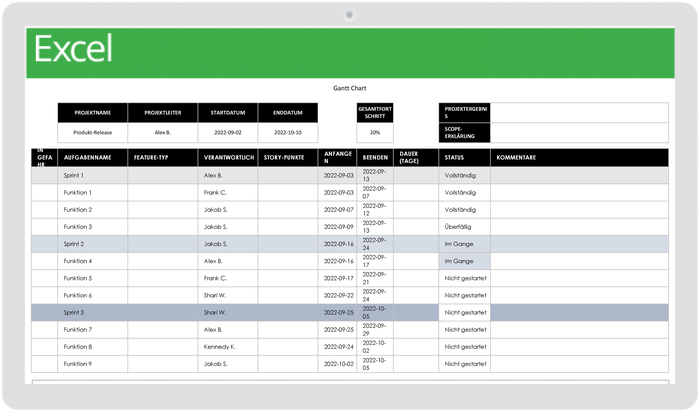Select the BEENDEN column header

click(x=375, y=158)
